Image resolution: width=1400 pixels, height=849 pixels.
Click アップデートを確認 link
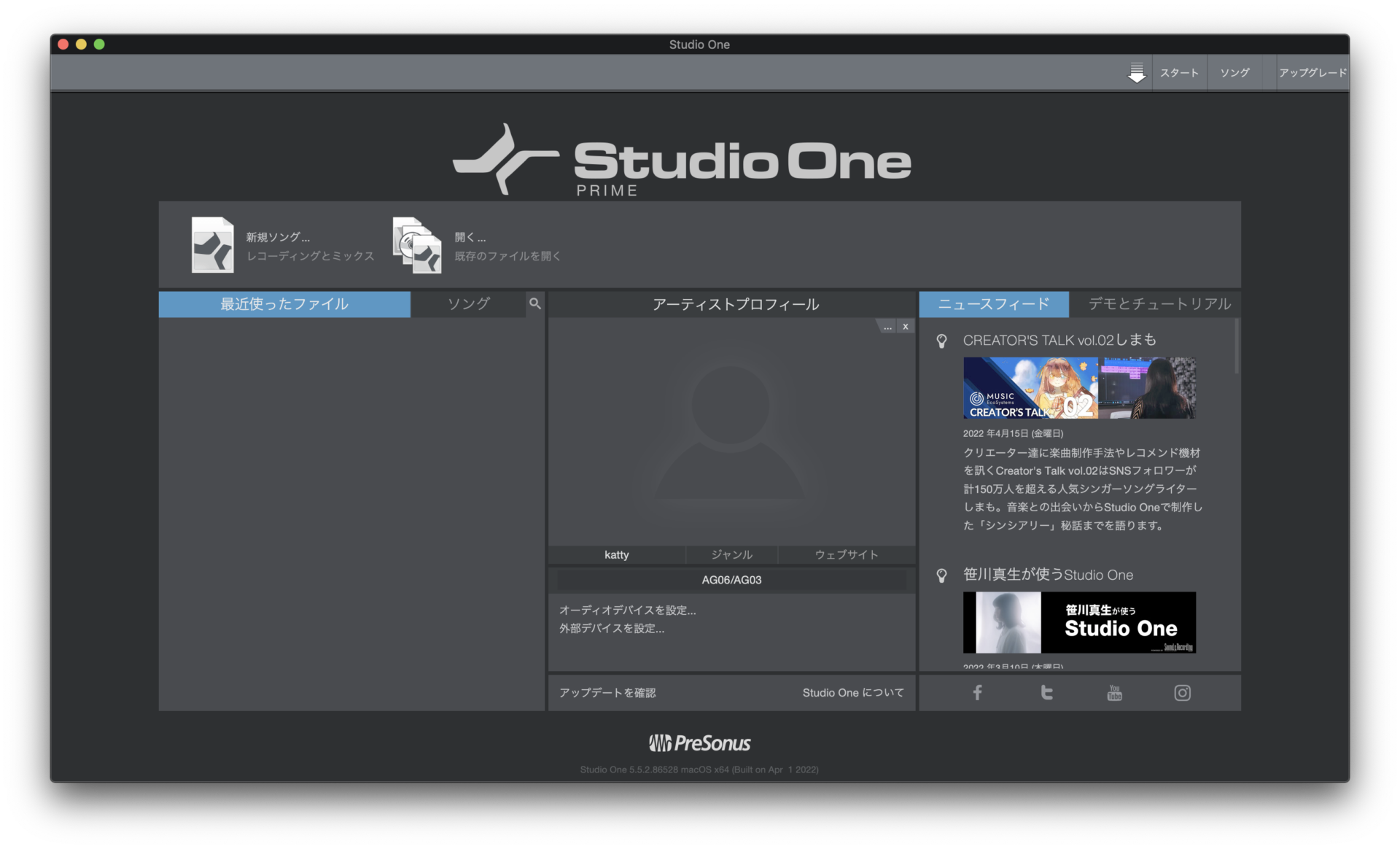pyautogui.click(x=607, y=693)
